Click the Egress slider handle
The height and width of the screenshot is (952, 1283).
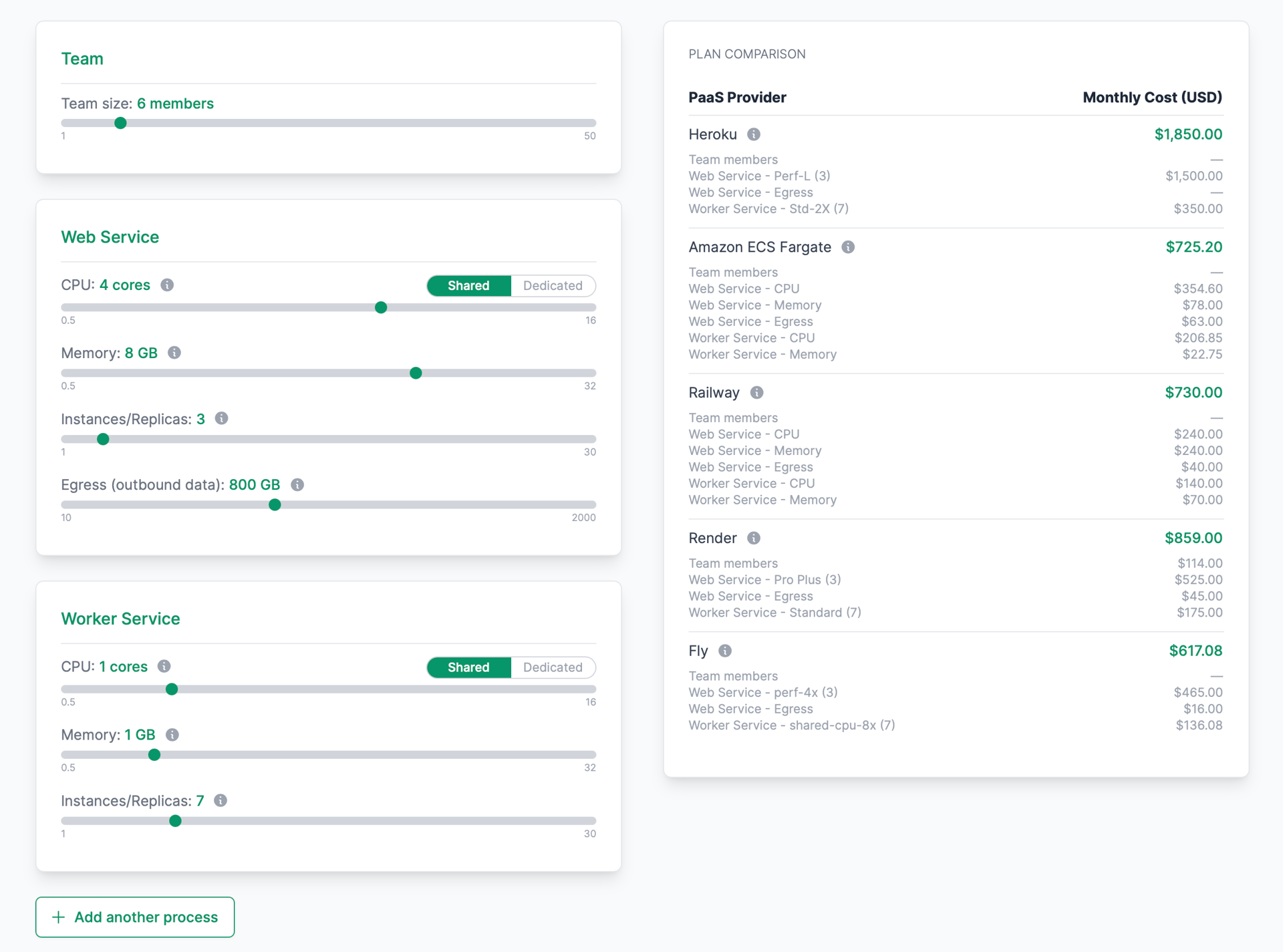(x=275, y=504)
